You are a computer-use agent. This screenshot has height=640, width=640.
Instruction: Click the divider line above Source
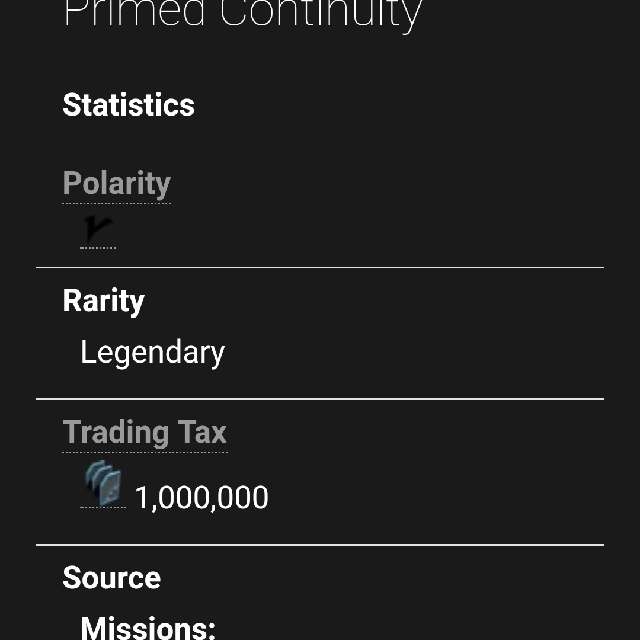[x=320, y=545]
